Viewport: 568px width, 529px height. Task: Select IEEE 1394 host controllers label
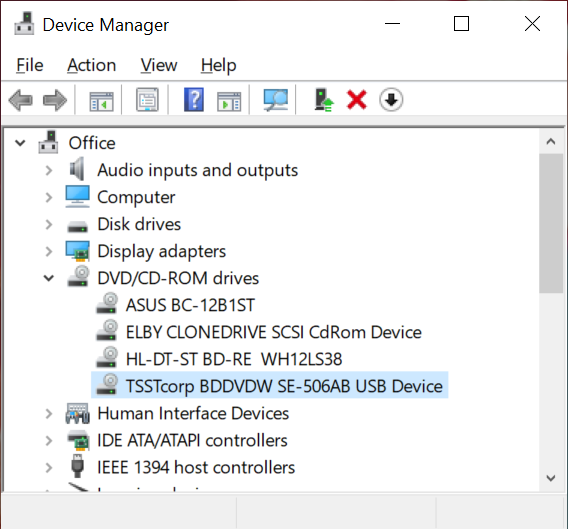tap(196, 467)
